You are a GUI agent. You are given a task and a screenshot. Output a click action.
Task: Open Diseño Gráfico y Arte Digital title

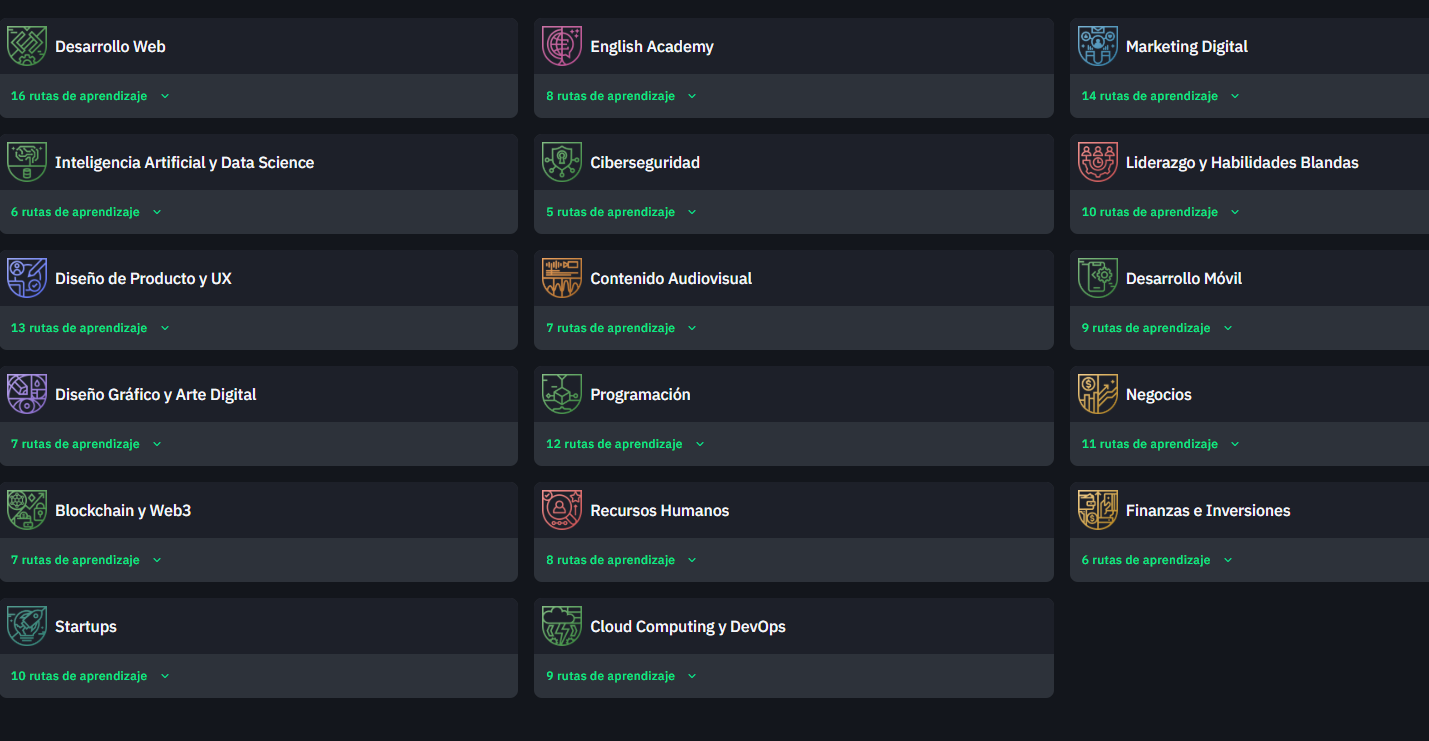coord(155,395)
